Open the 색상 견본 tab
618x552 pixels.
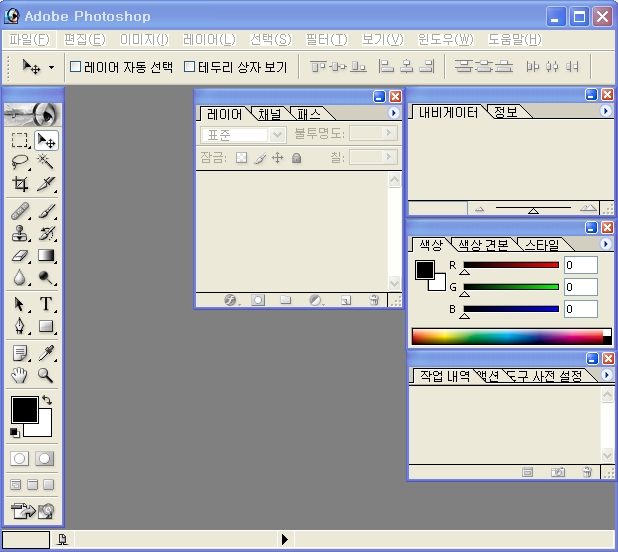(483, 244)
